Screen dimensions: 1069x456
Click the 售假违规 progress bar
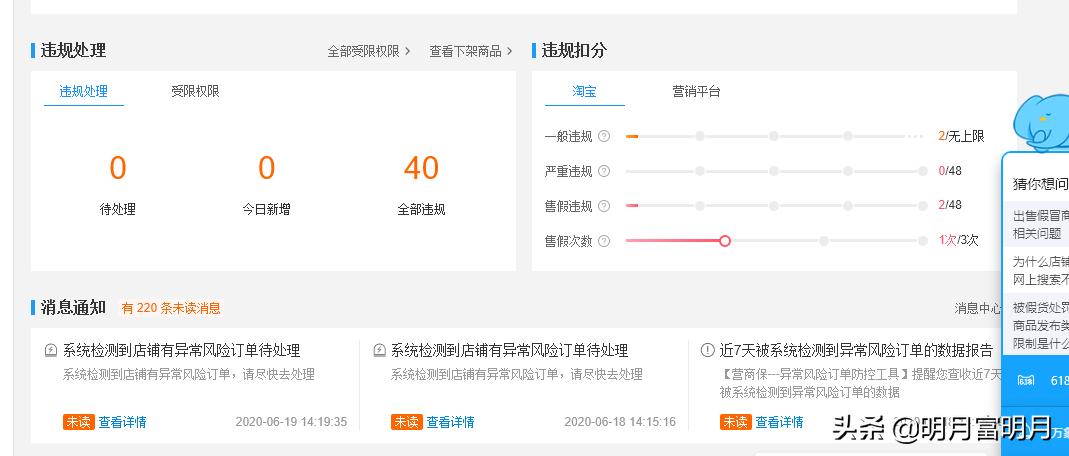[x=777, y=206]
